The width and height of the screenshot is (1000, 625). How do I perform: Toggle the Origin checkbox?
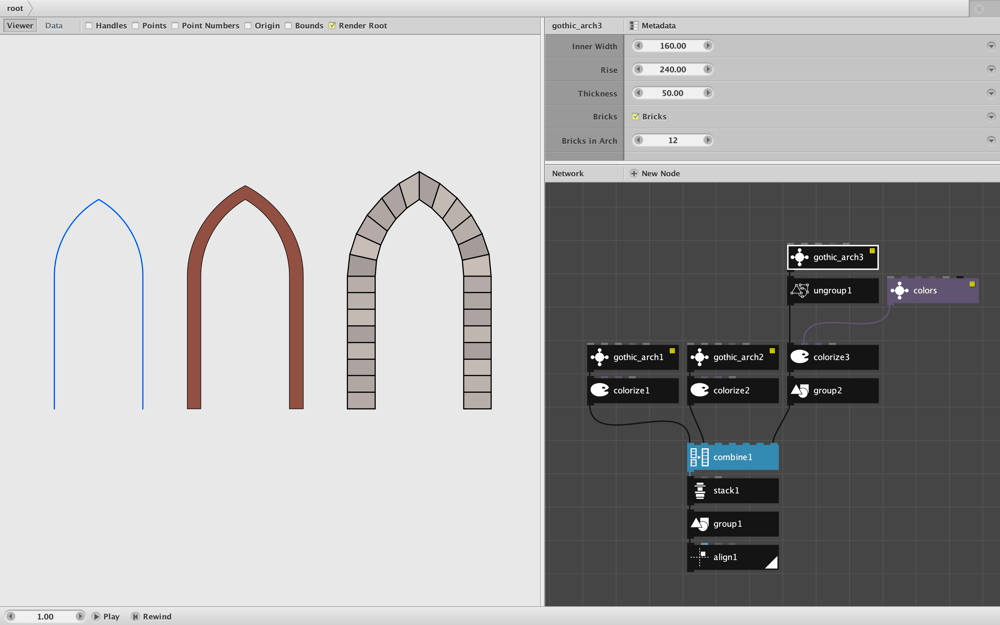tap(248, 26)
